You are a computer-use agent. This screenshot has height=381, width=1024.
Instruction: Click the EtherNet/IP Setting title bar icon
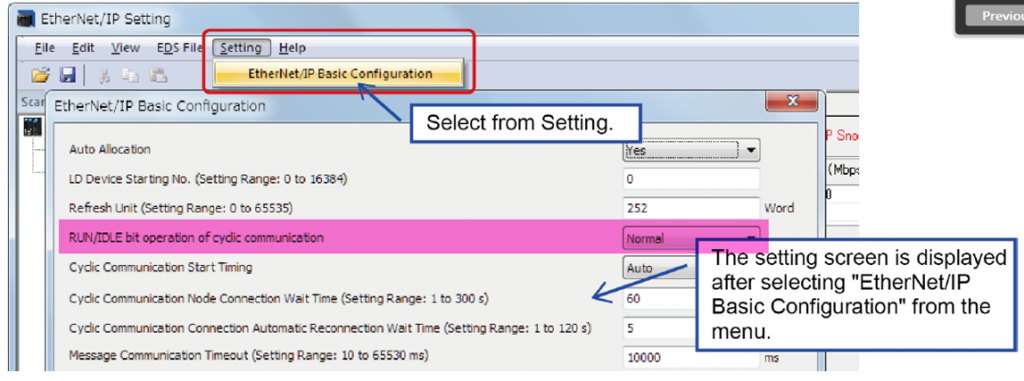[25, 19]
